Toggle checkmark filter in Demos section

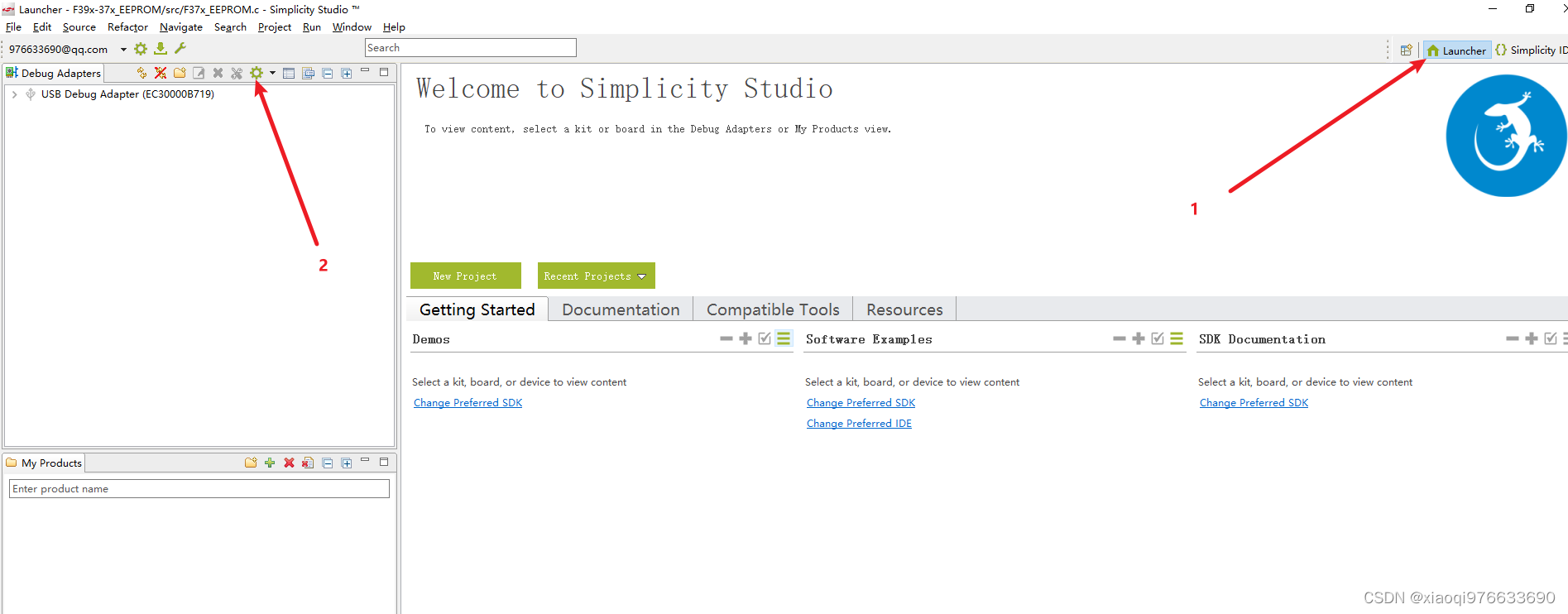tap(765, 338)
